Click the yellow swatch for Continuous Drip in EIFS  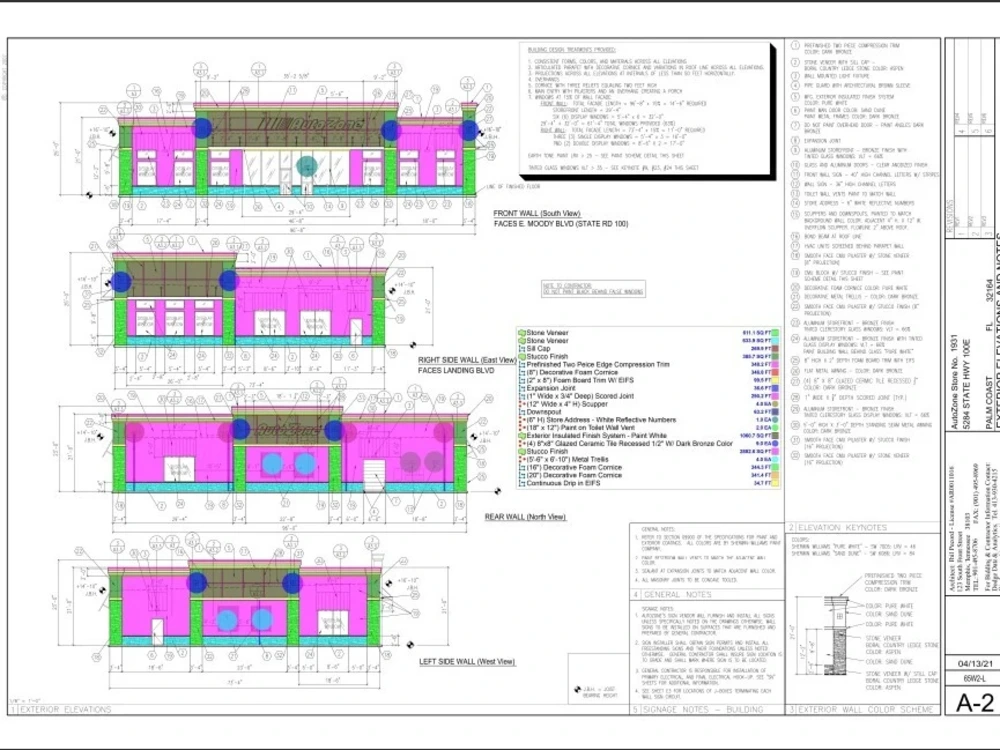[776, 483]
